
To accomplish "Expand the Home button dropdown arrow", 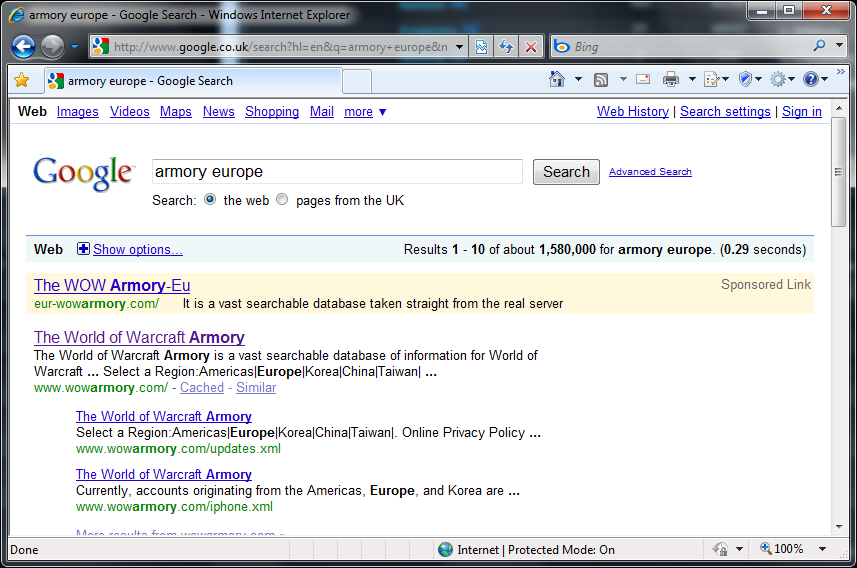I will [x=578, y=79].
